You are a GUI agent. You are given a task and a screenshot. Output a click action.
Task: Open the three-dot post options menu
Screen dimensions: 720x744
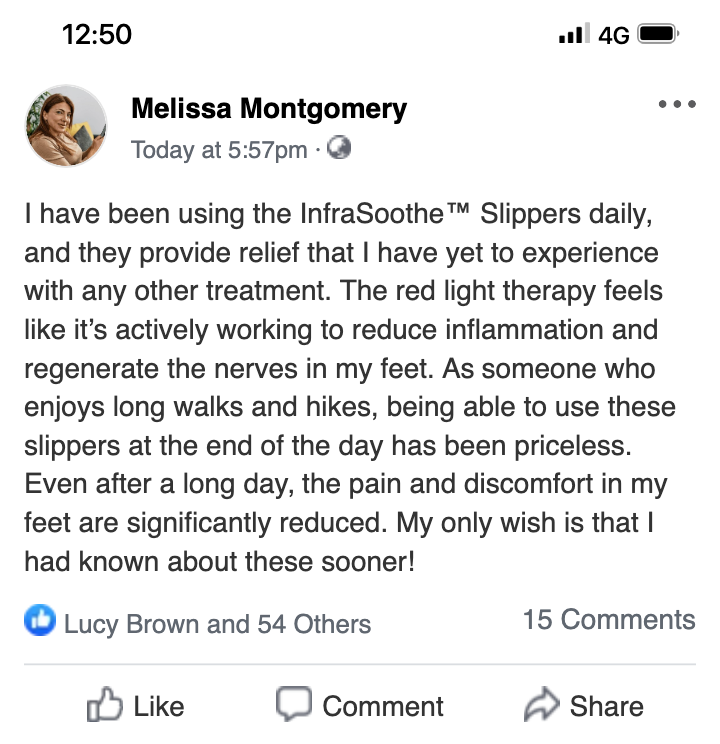(677, 104)
